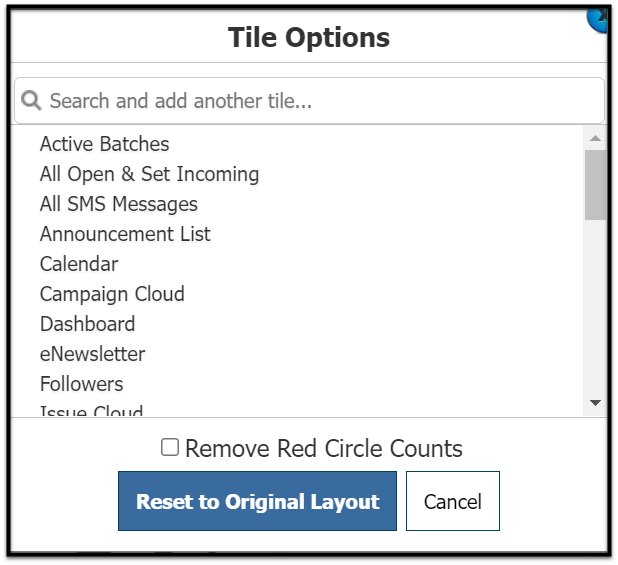
Task: Select the partially visible Issue Cloud item
Action: (x=91, y=411)
